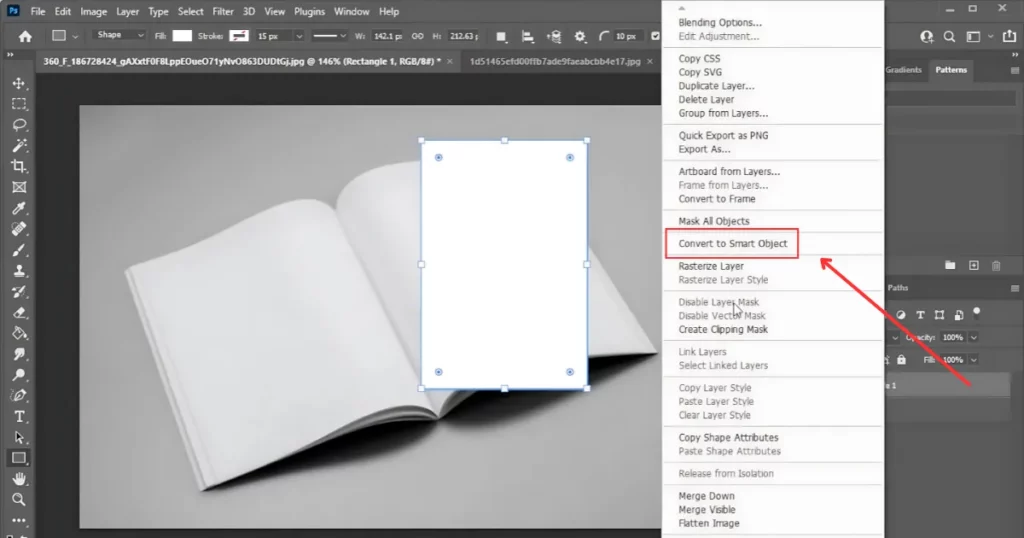Turn layer filtering switch on or off

click(x=977, y=312)
